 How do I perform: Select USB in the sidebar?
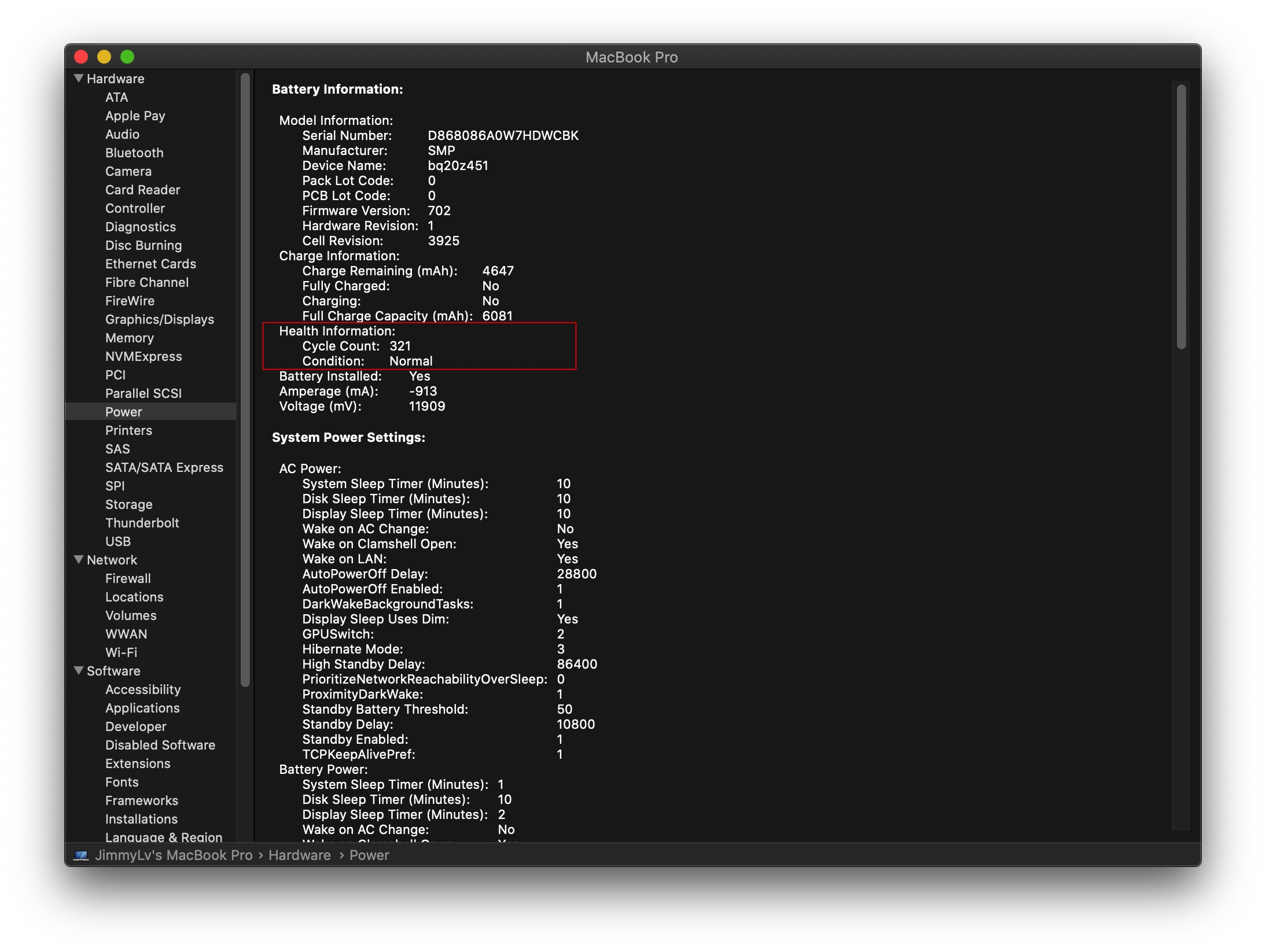coord(117,541)
